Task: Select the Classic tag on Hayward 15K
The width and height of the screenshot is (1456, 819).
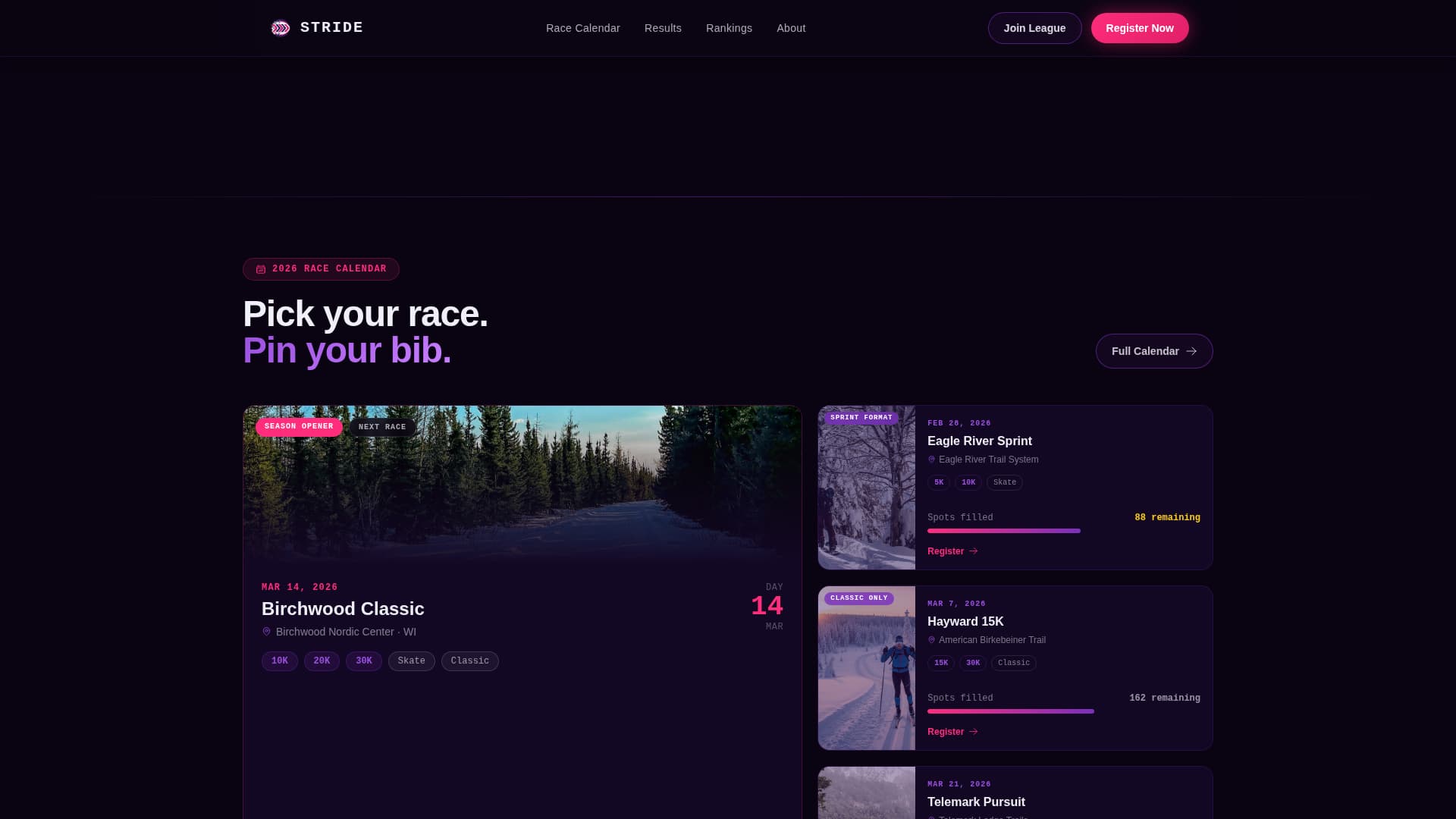Action: tap(1014, 663)
